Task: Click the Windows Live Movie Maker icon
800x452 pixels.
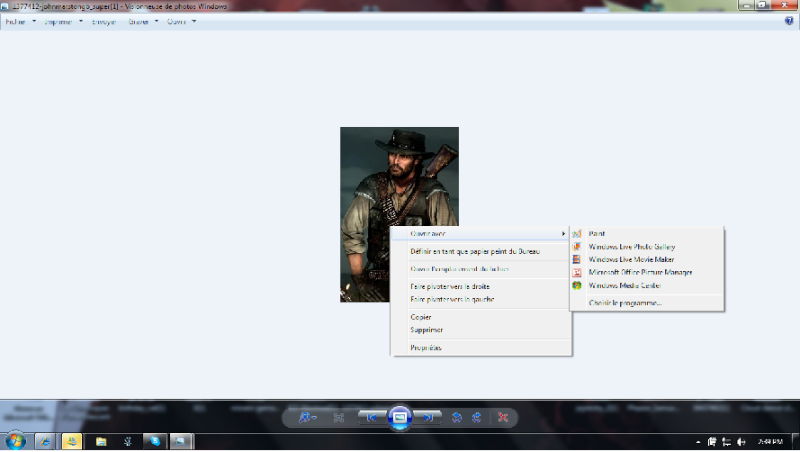Action: 577,260
